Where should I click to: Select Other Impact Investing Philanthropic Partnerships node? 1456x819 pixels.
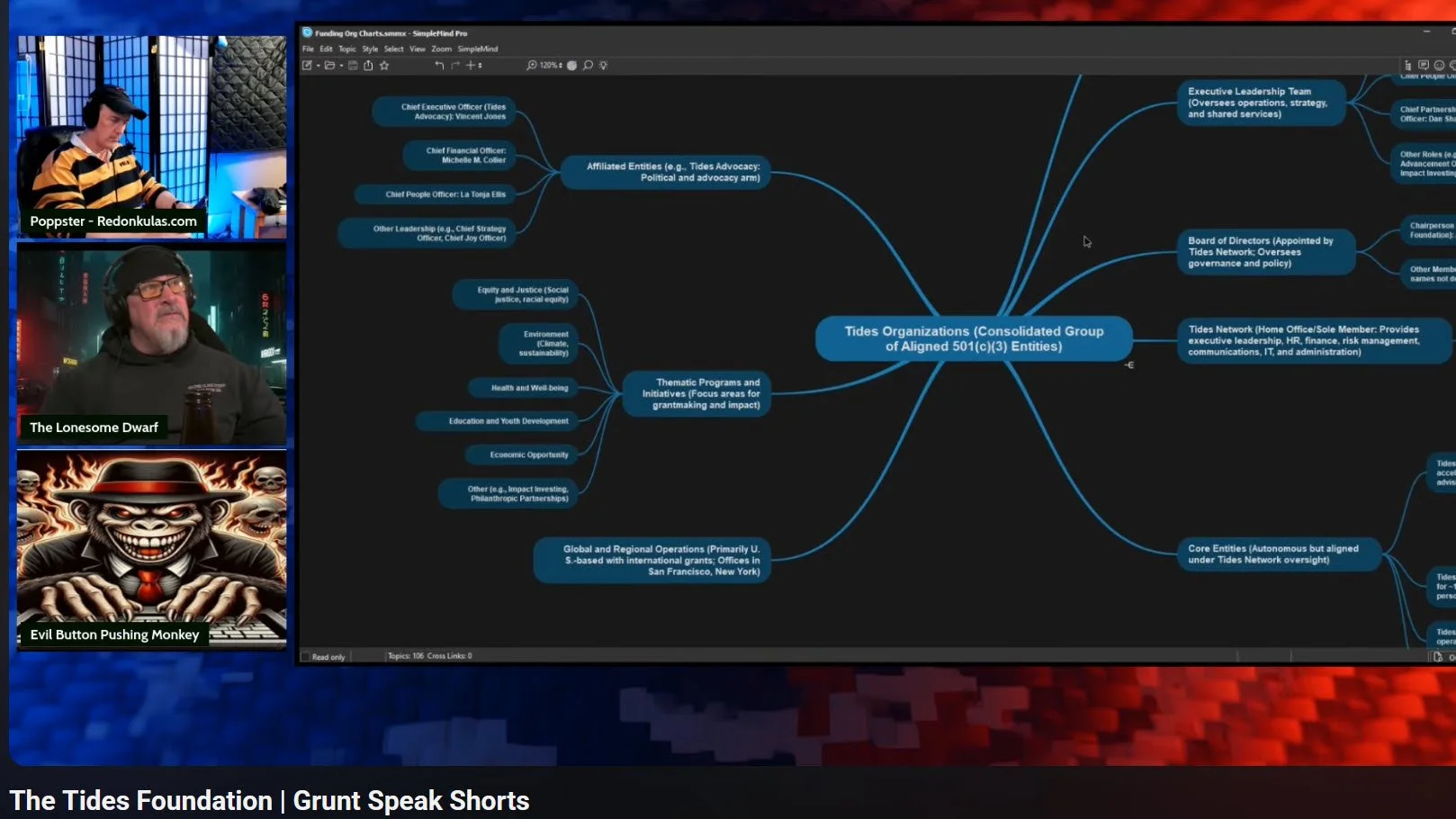coord(508,493)
